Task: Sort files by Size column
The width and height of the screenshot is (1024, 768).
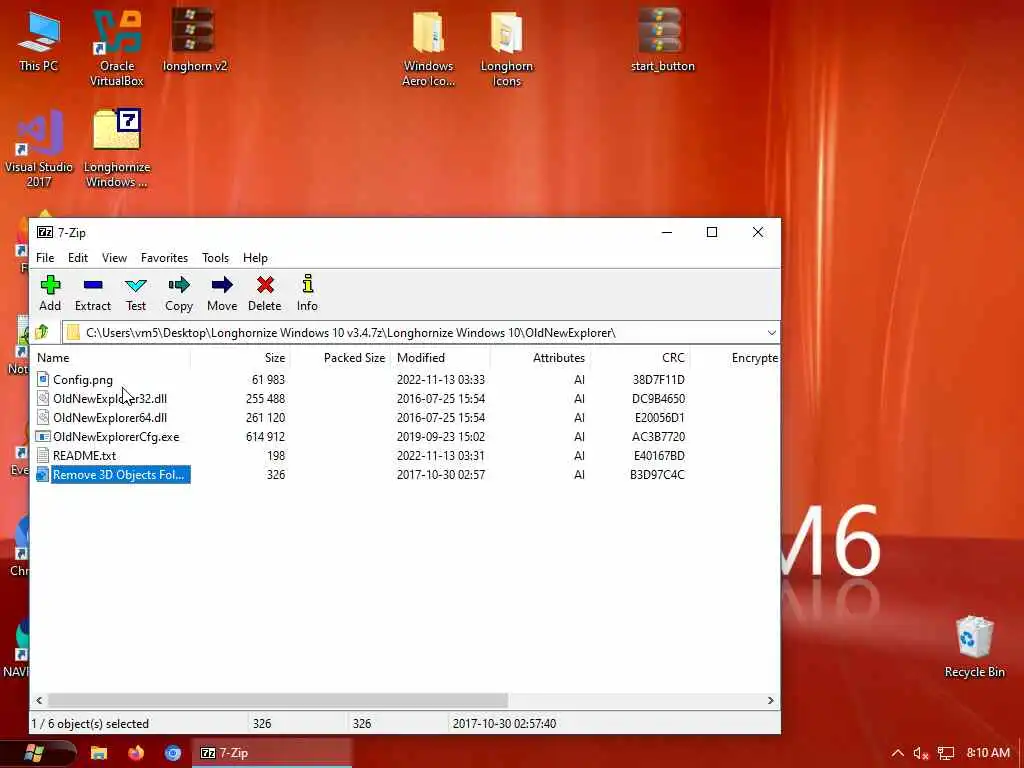Action: pos(240,358)
